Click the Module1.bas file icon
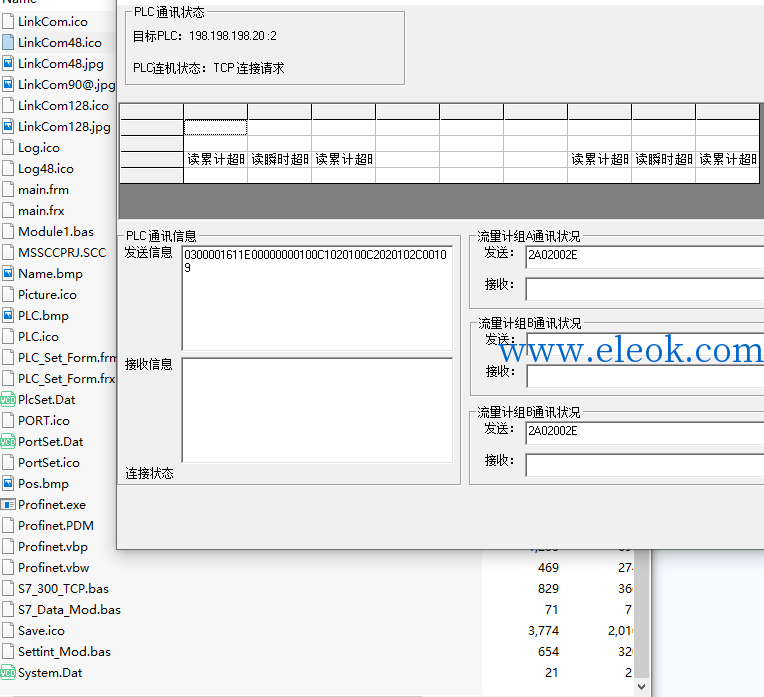 pos(8,231)
